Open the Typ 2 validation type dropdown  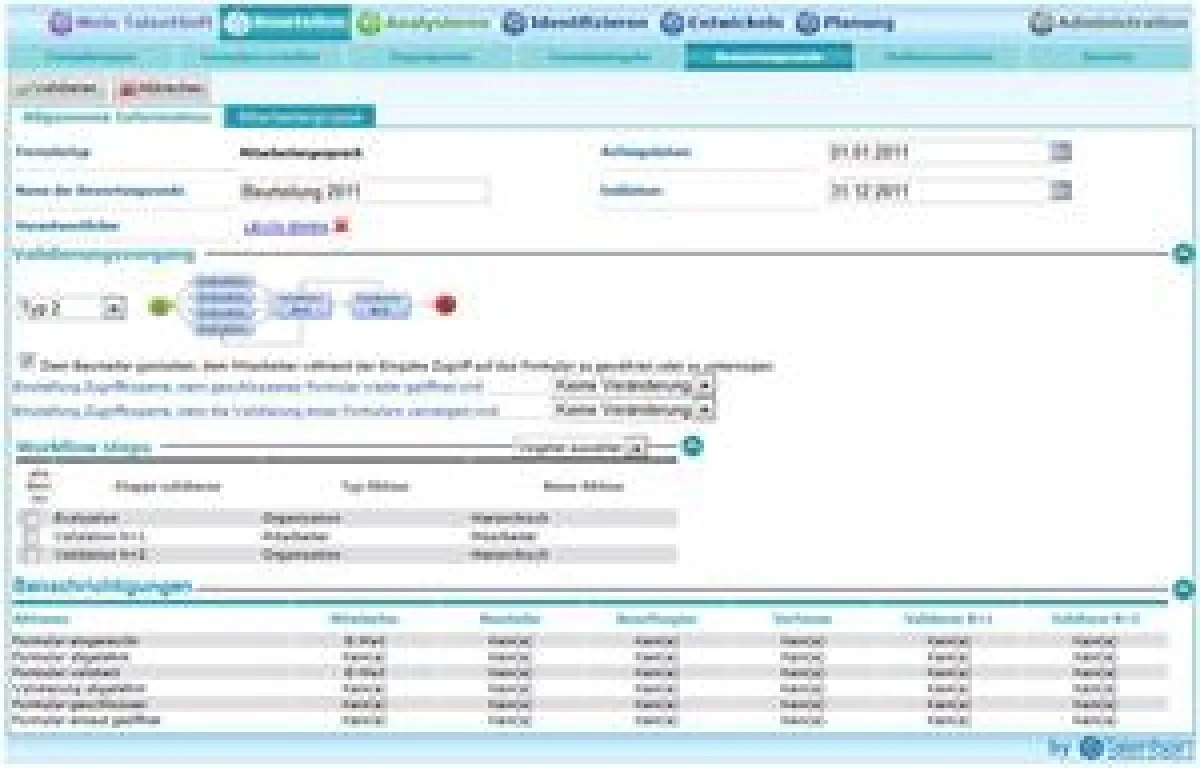coord(114,309)
